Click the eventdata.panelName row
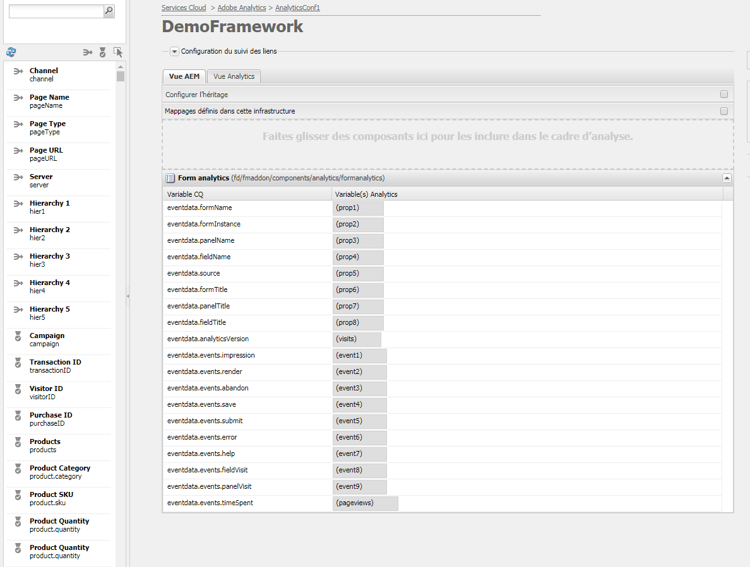 [442, 241]
